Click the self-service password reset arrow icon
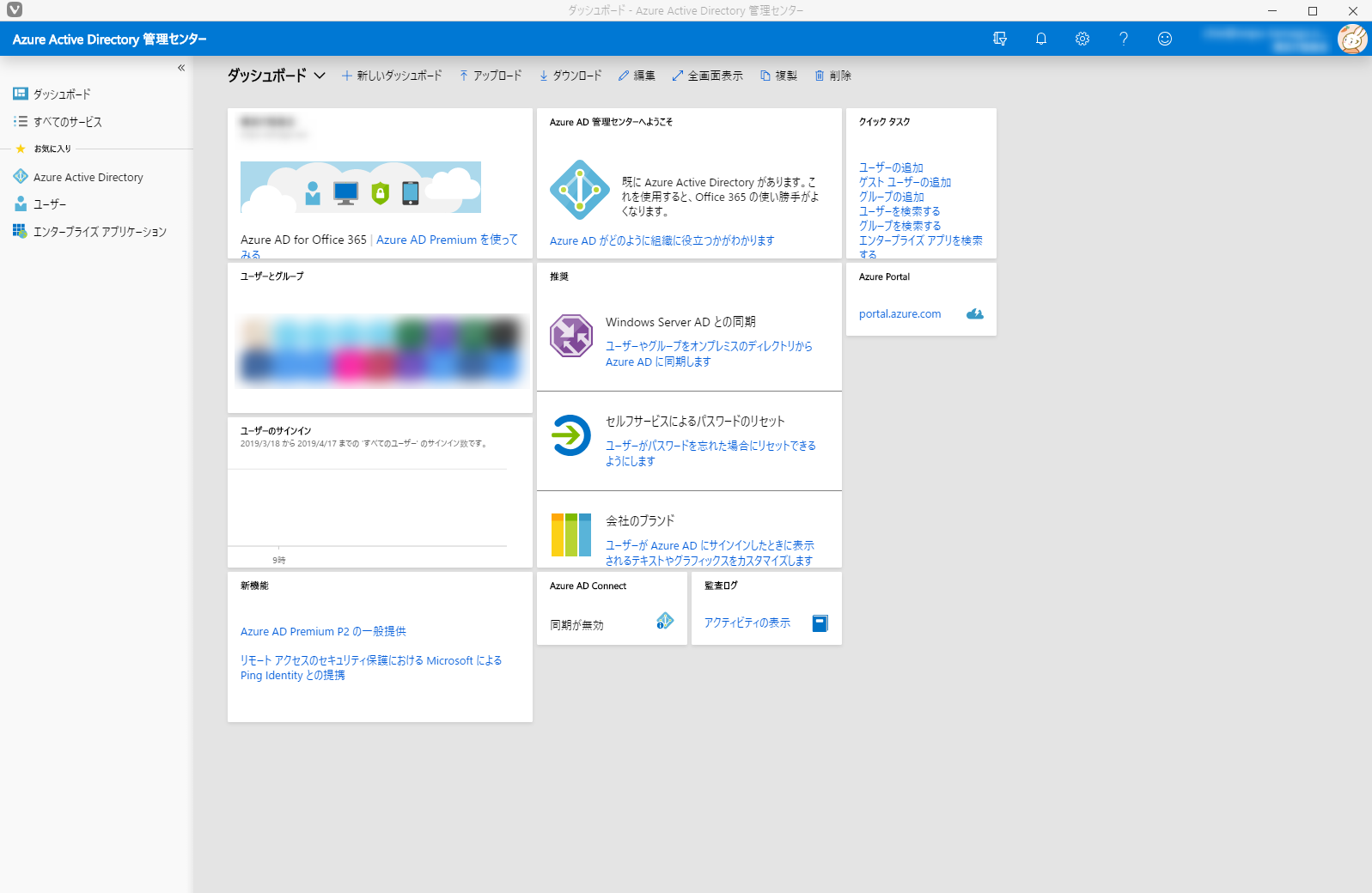This screenshot has height=893, width=1372. tap(571, 435)
